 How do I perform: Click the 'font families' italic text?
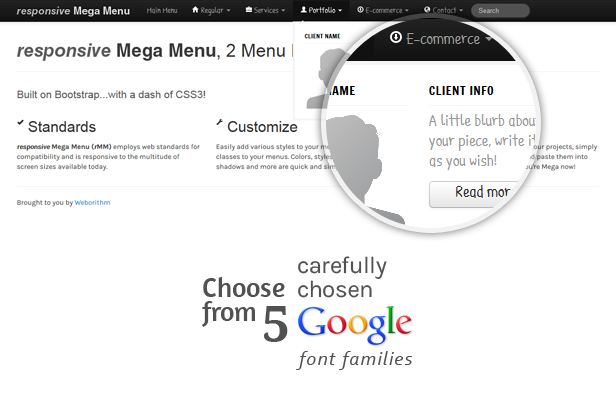(x=355, y=359)
